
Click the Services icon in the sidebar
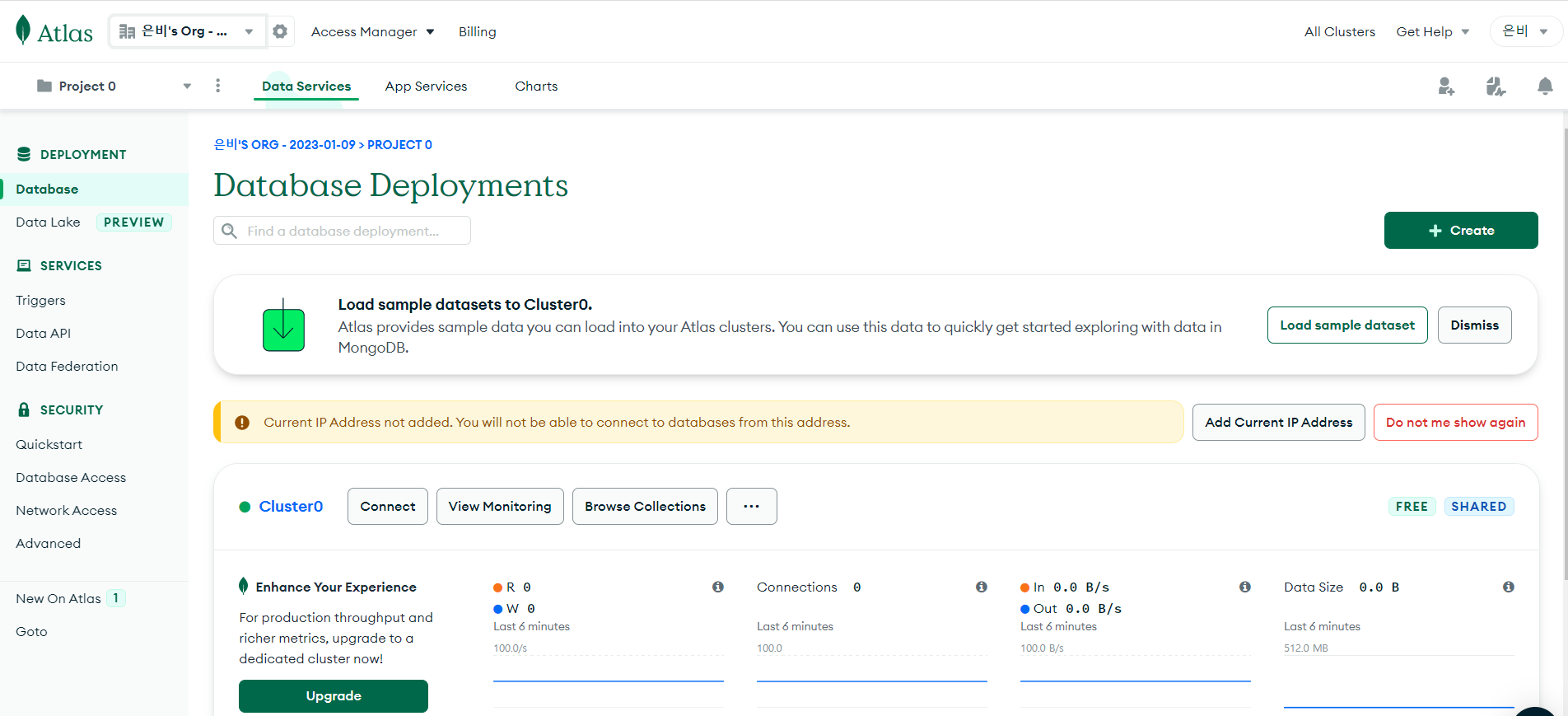(24, 265)
